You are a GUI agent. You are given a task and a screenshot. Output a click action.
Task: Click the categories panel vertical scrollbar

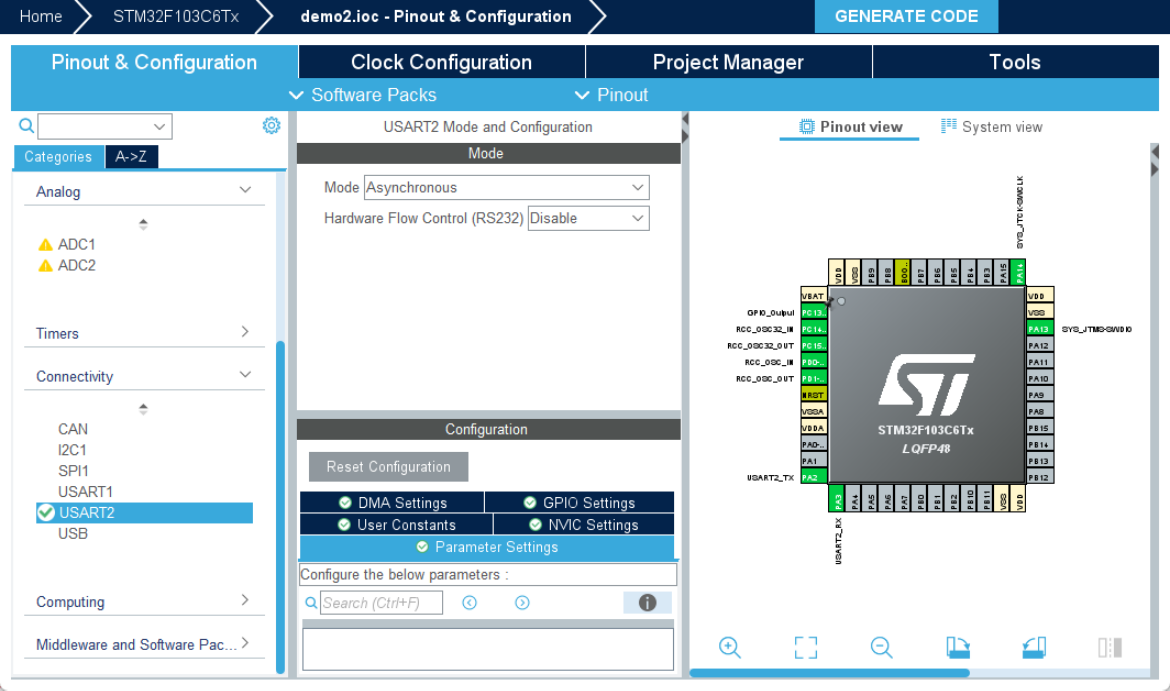pos(281,507)
